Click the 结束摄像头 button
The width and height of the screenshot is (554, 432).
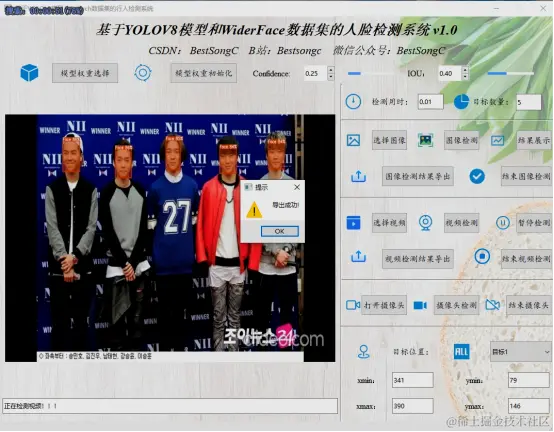pyautogui.click(x=529, y=305)
